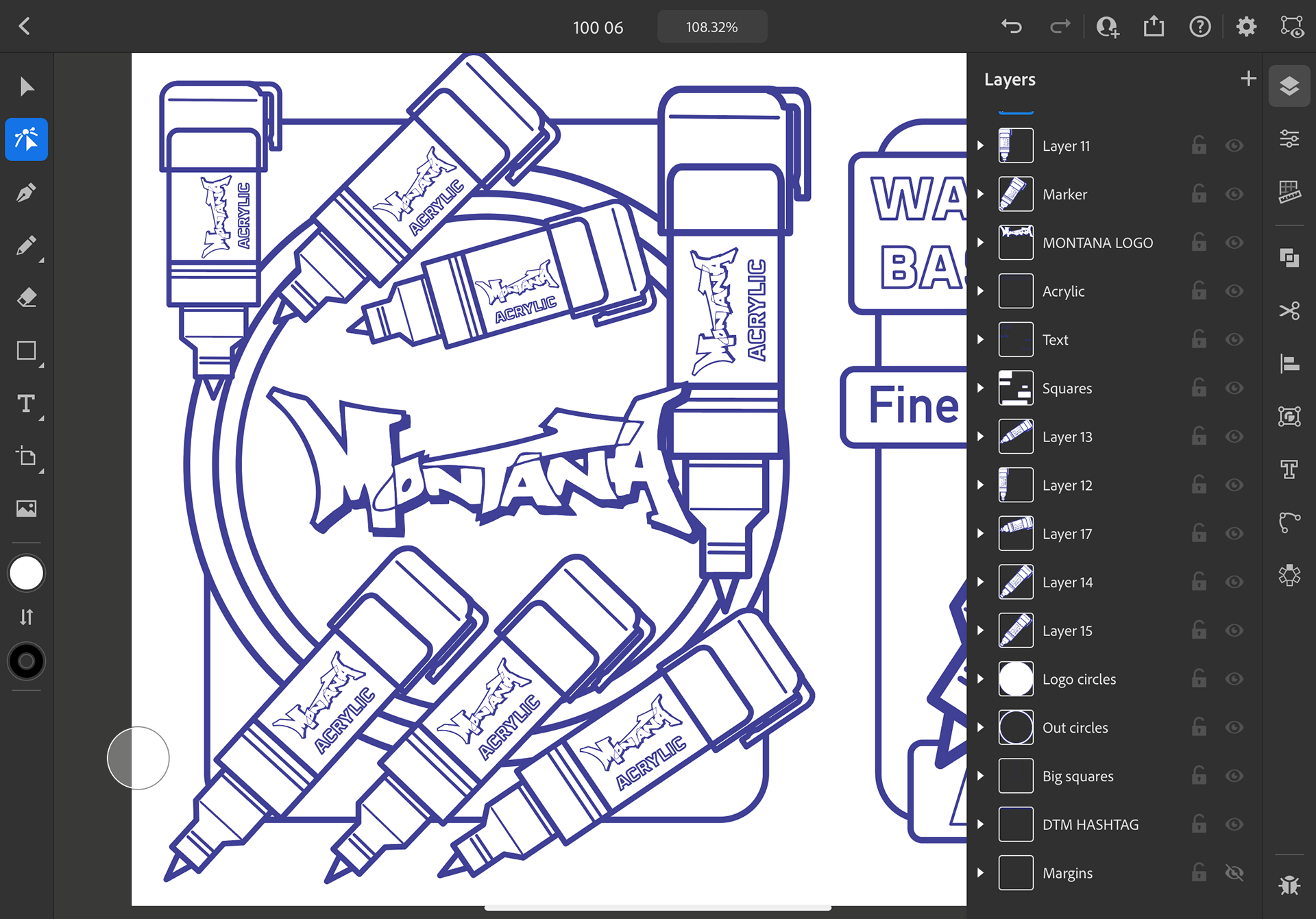Show the hidden Margins layer
The height and width of the screenshot is (919, 1316).
(1234, 872)
